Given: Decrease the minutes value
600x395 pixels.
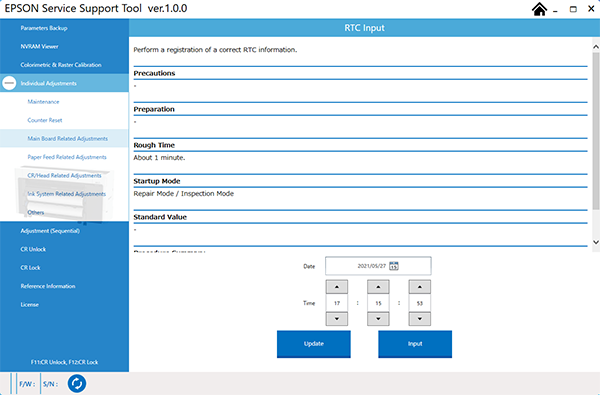Looking at the screenshot, I should pos(378,319).
